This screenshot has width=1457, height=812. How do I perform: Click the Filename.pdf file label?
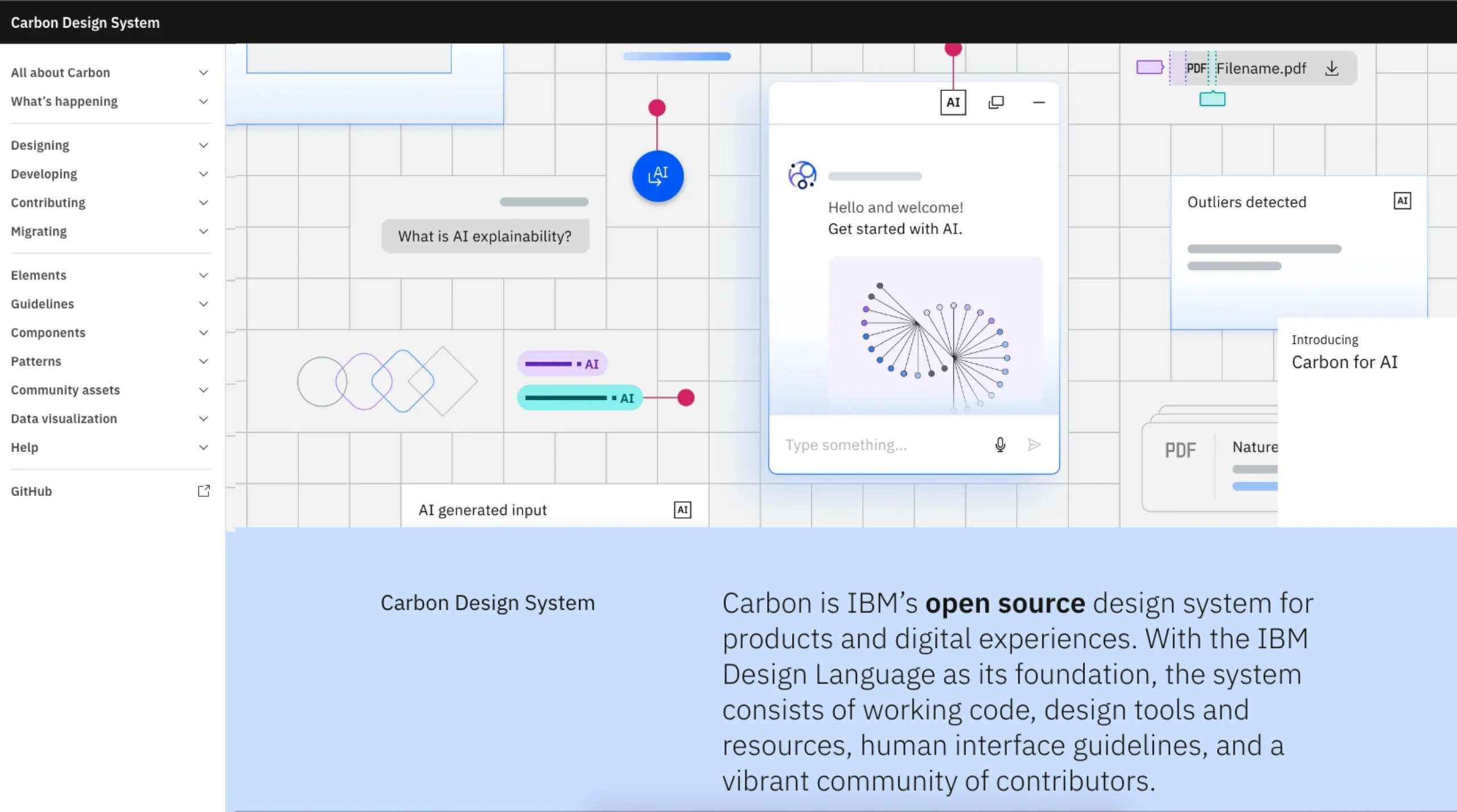pos(1261,68)
